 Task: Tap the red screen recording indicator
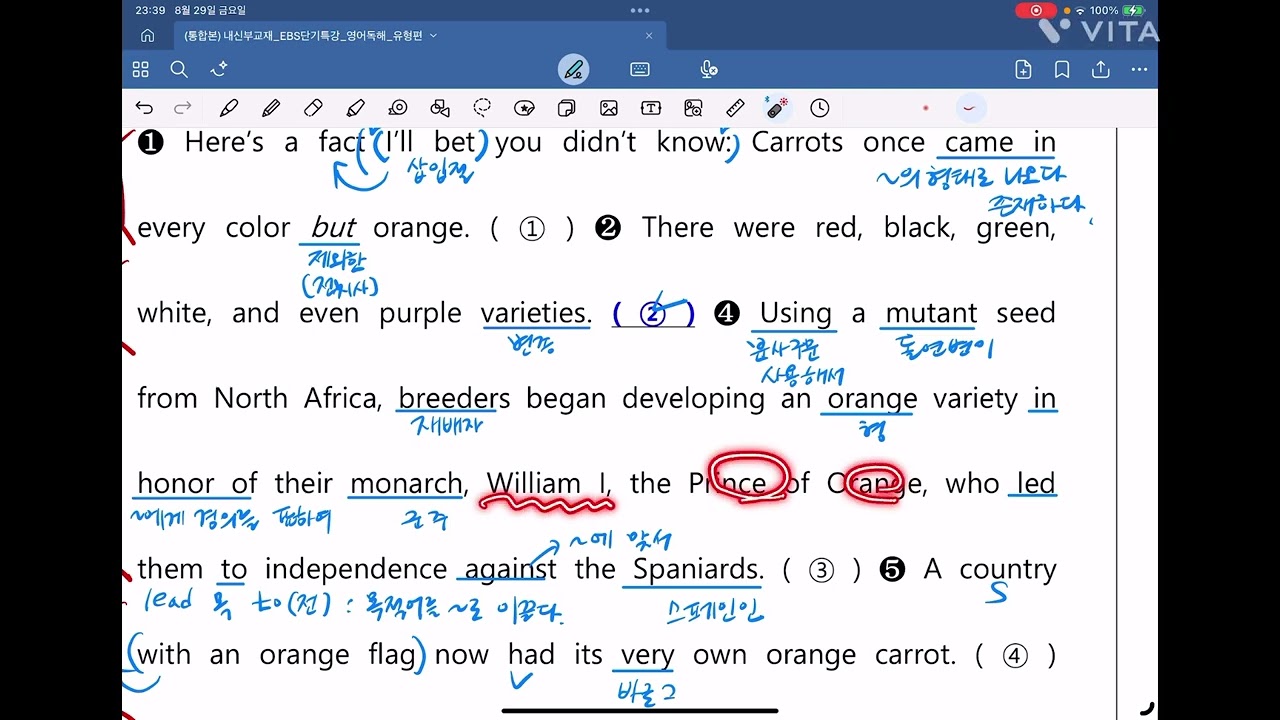coord(1035,10)
